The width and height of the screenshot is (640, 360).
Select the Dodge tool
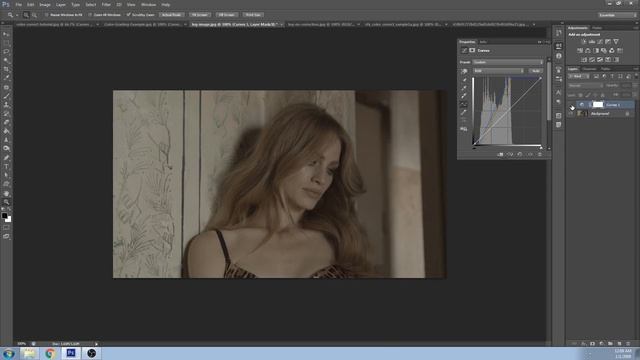(x=6, y=149)
